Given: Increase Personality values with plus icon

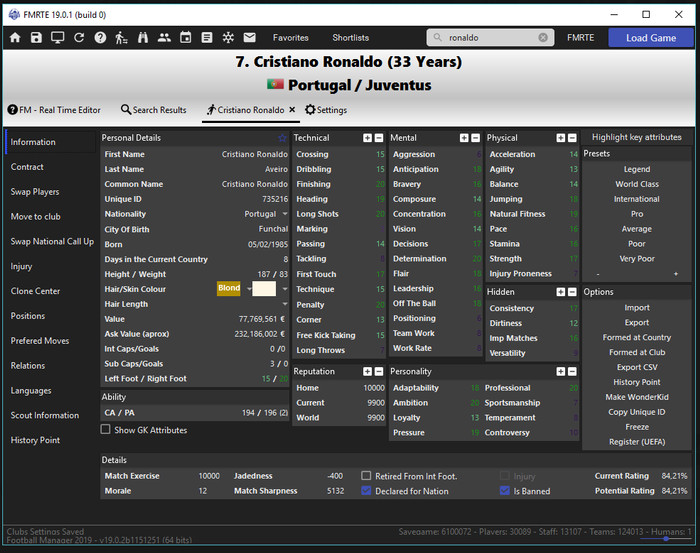Looking at the screenshot, I should pos(561,371).
